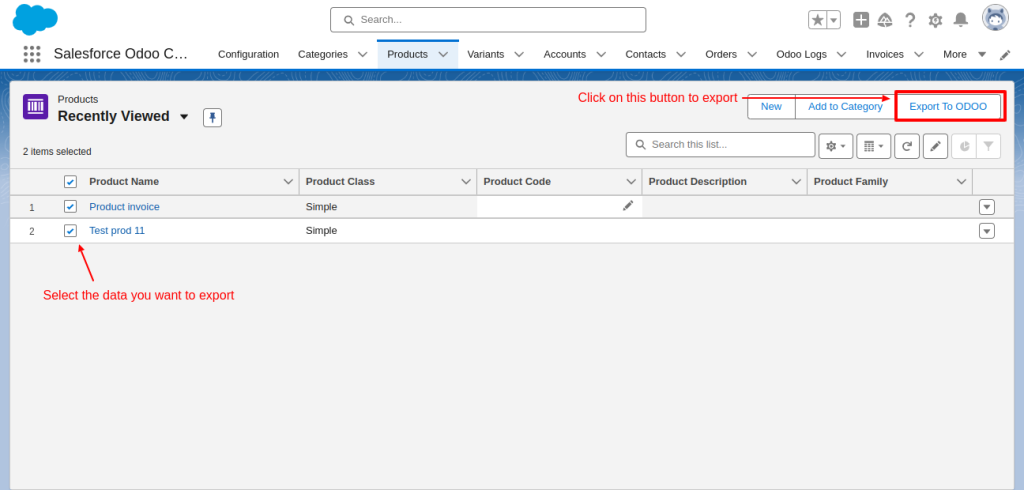Open the Setup gear icon
1024x490 pixels.
[x=935, y=20]
